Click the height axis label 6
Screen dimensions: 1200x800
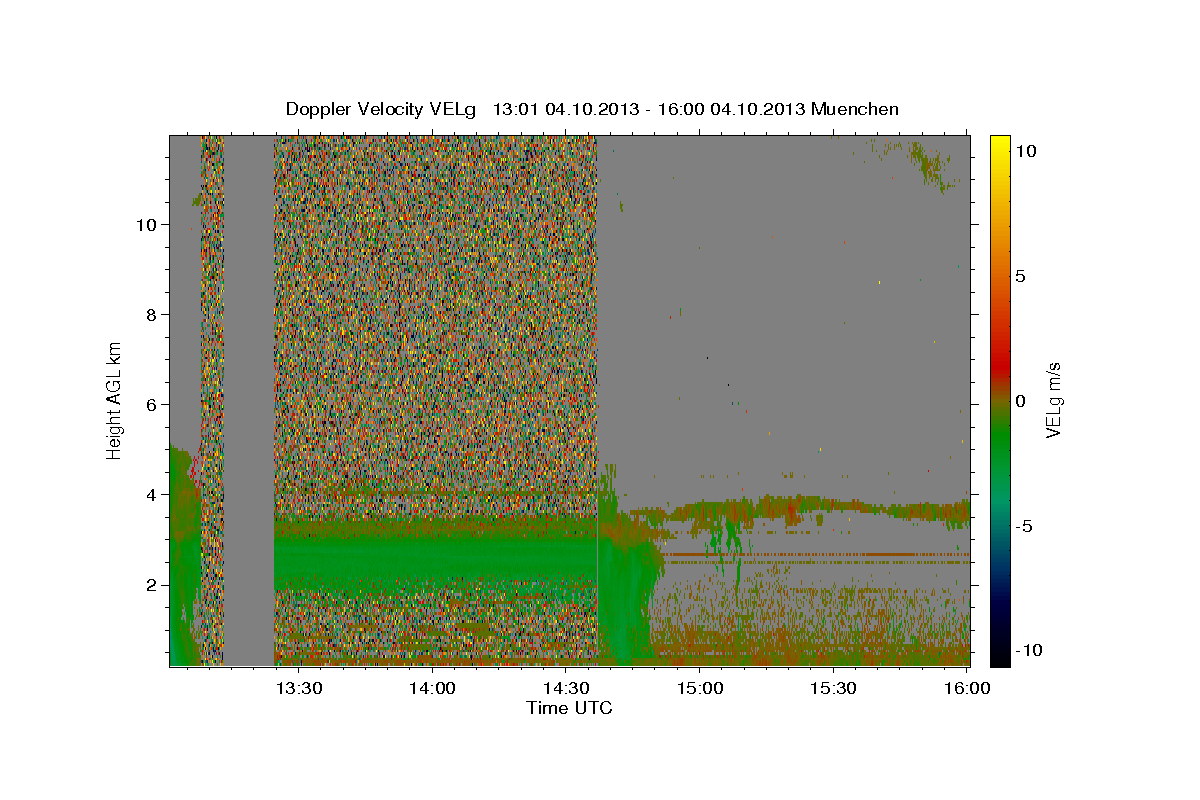tap(150, 404)
